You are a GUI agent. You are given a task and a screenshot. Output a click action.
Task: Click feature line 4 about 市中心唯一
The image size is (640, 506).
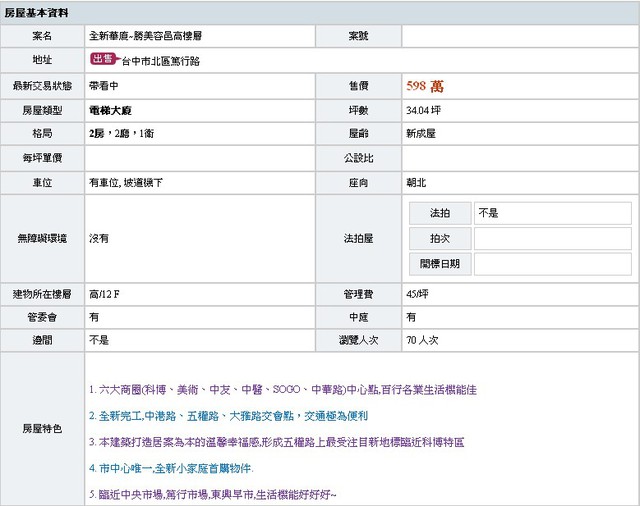pyautogui.click(x=171, y=467)
